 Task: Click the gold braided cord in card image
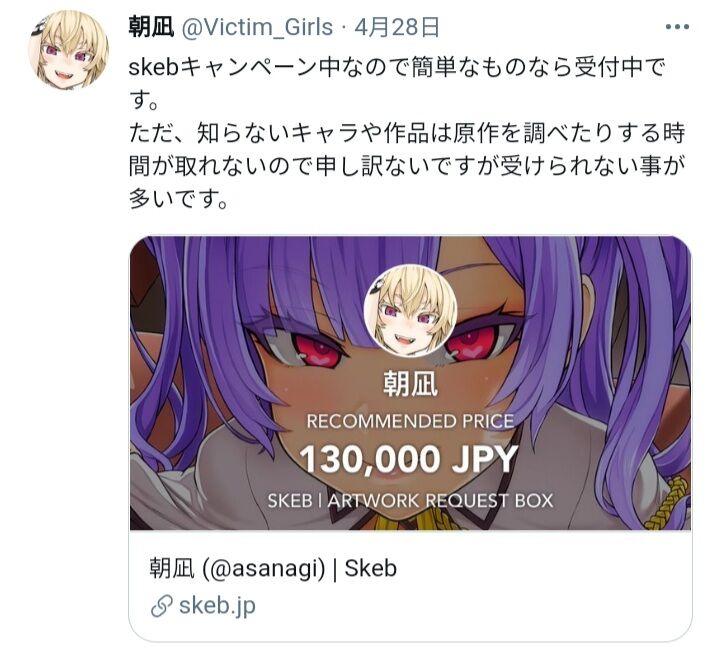(666, 503)
